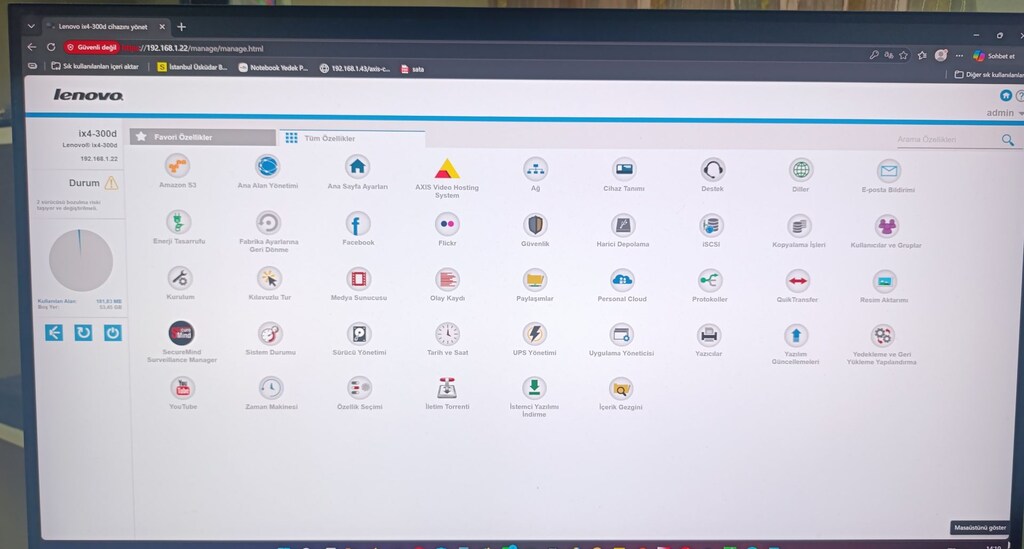This screenshot has width=1024, height=549.
Task: Open Sistem Durumu status
Action: pos(270,334)
